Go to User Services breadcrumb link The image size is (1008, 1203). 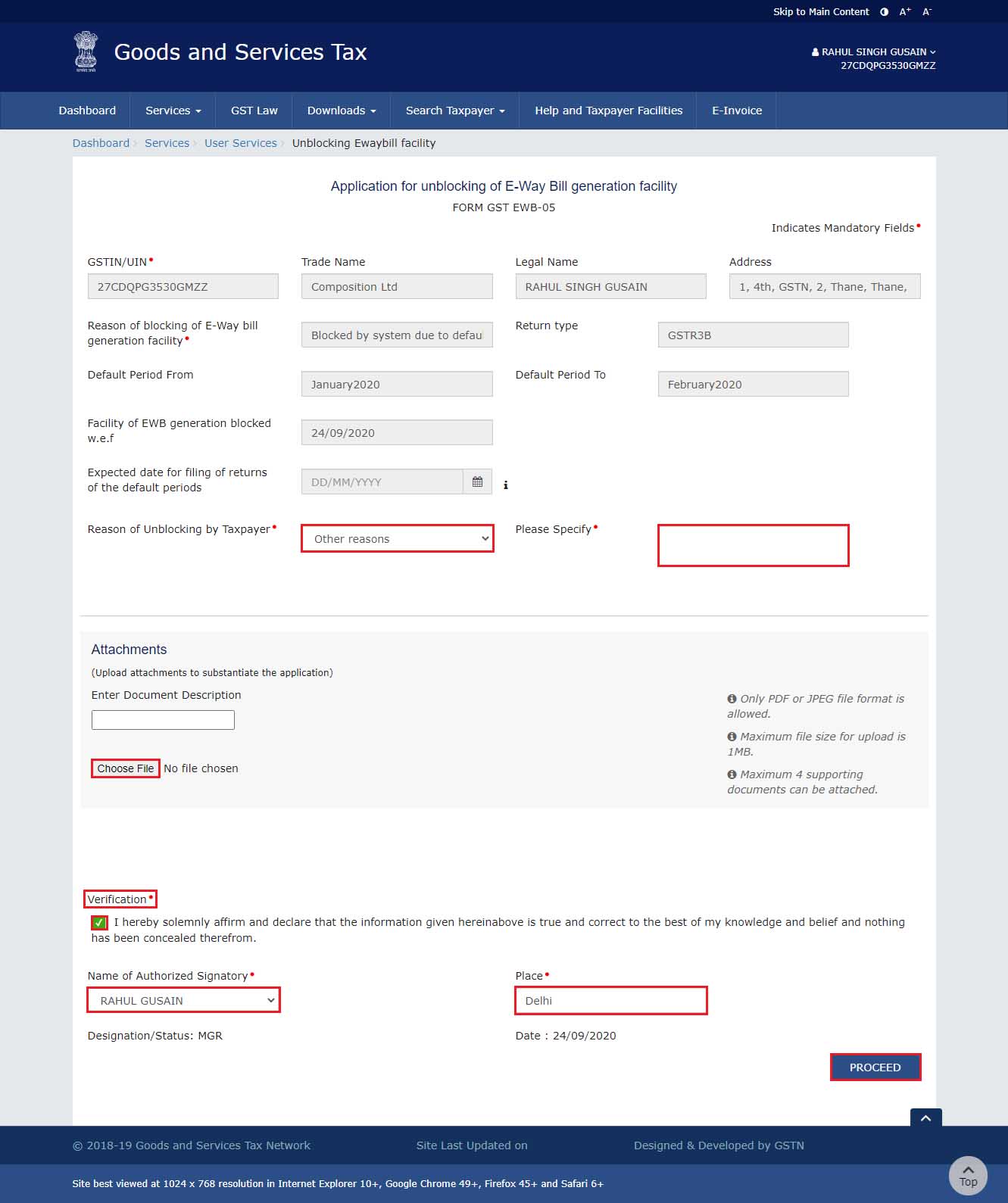pyautogui.click(x=240, y=143)
